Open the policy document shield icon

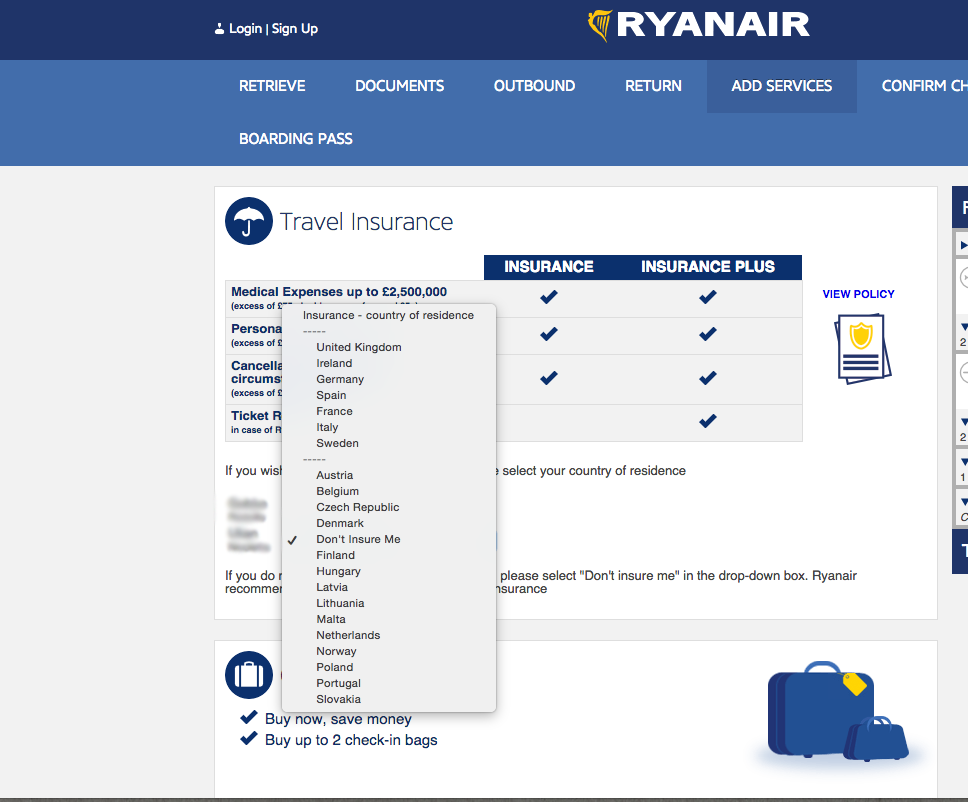pos(860,347)
